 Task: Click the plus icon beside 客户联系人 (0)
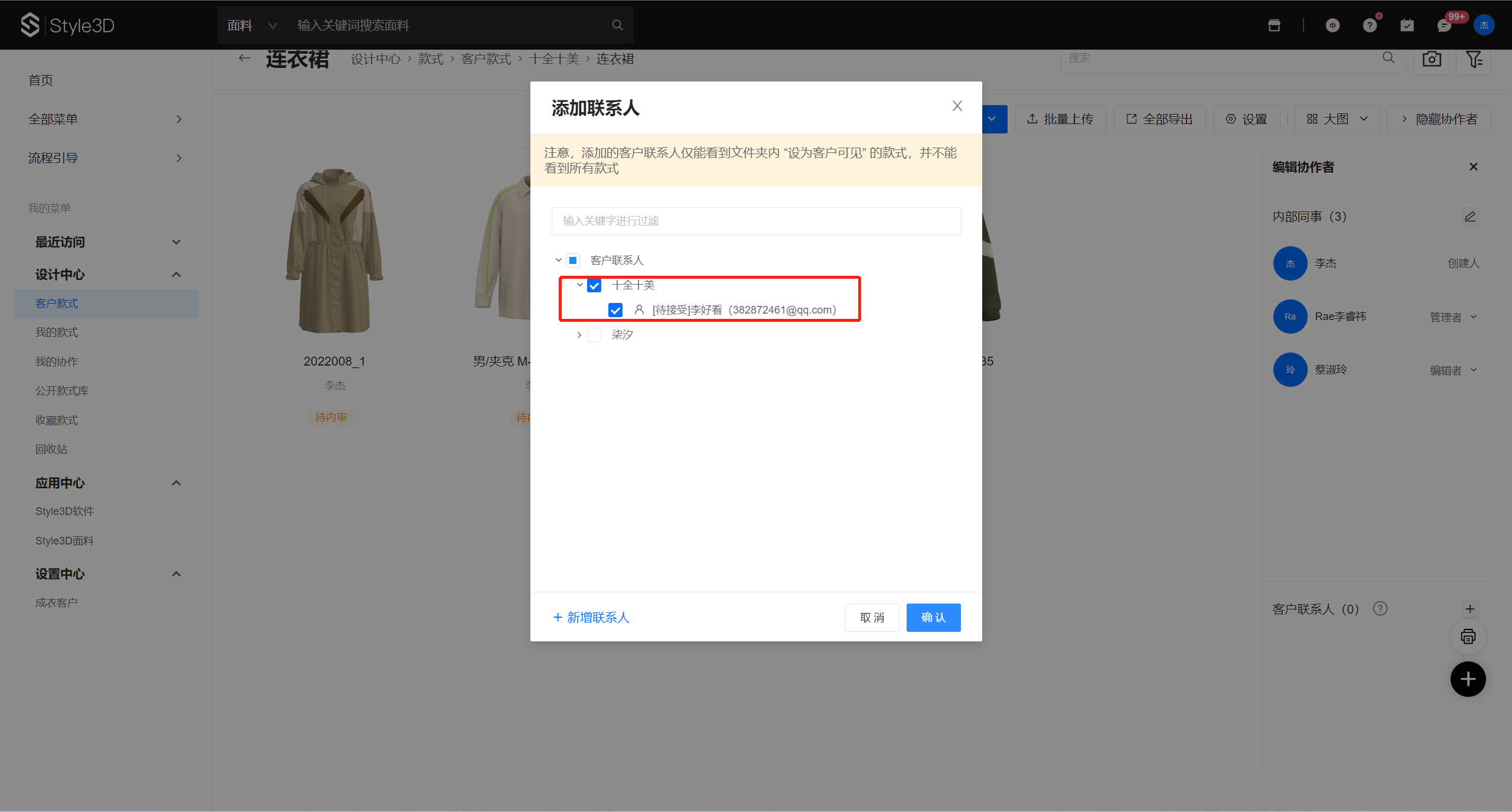[x=1470, y=609]
